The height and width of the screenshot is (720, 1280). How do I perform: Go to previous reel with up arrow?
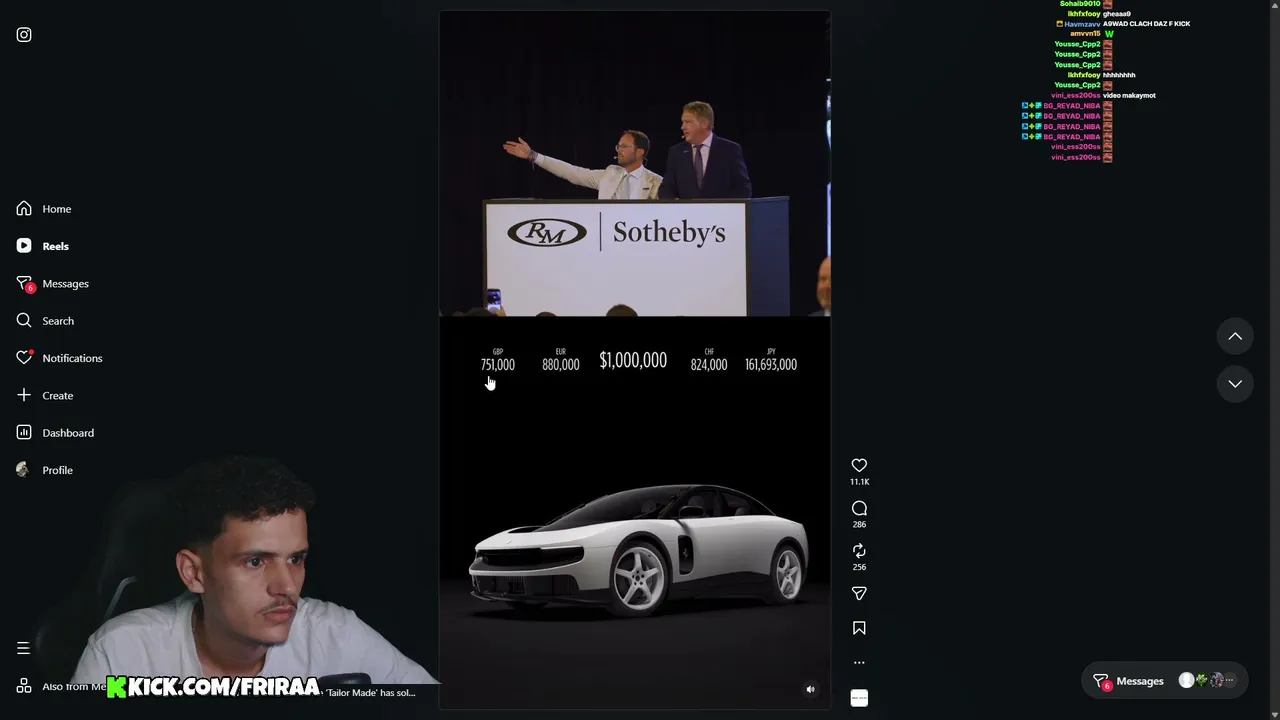pyautogui.click(x=1235, y=337)
